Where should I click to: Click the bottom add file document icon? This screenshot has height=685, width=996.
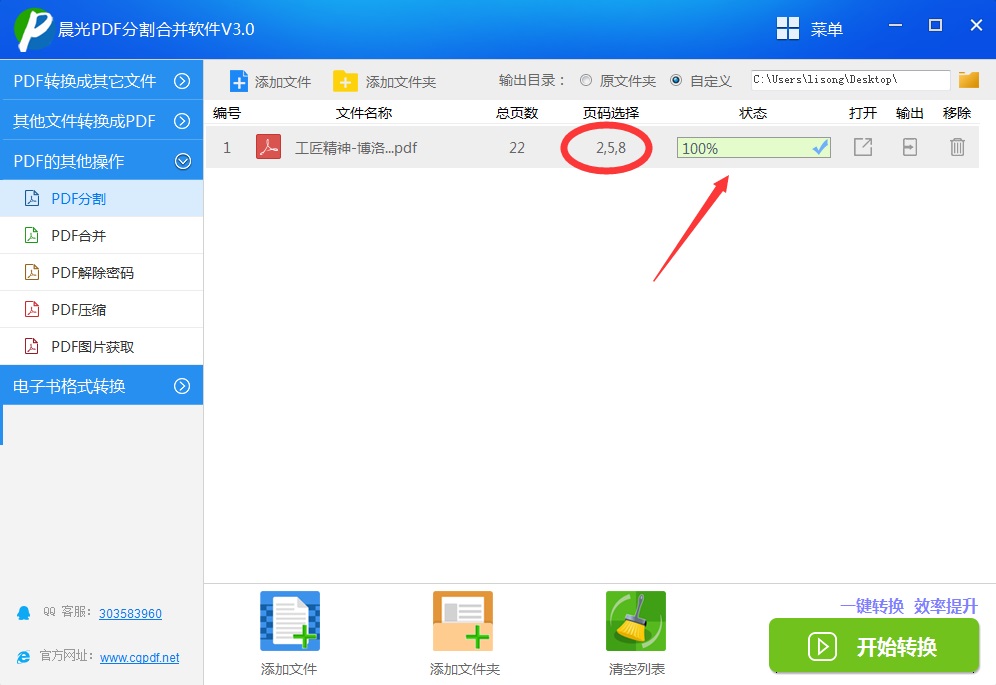click(x=290, y=621)
